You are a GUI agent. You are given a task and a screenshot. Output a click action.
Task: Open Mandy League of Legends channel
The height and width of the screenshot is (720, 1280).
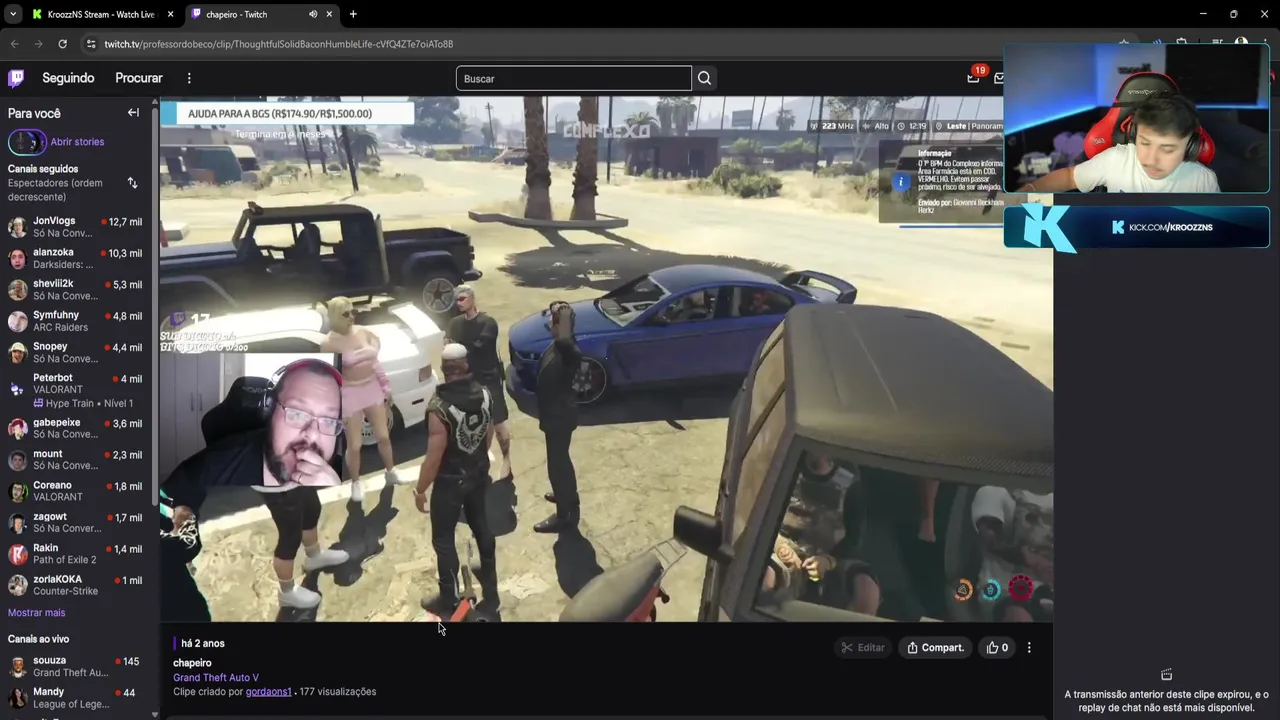click(x=77, y=697)
